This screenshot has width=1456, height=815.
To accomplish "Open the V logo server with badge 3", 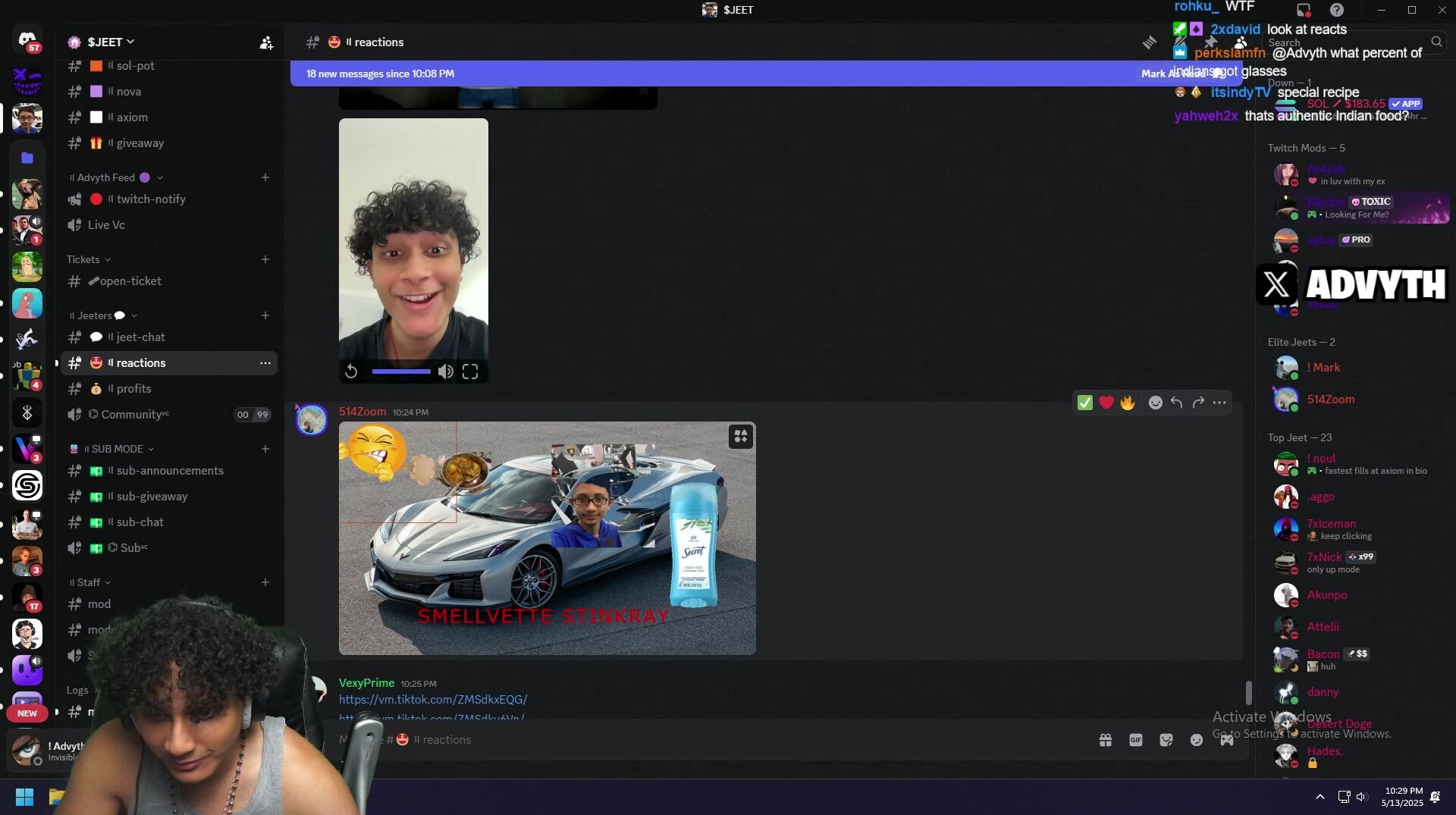I will [x=27, y=449].
